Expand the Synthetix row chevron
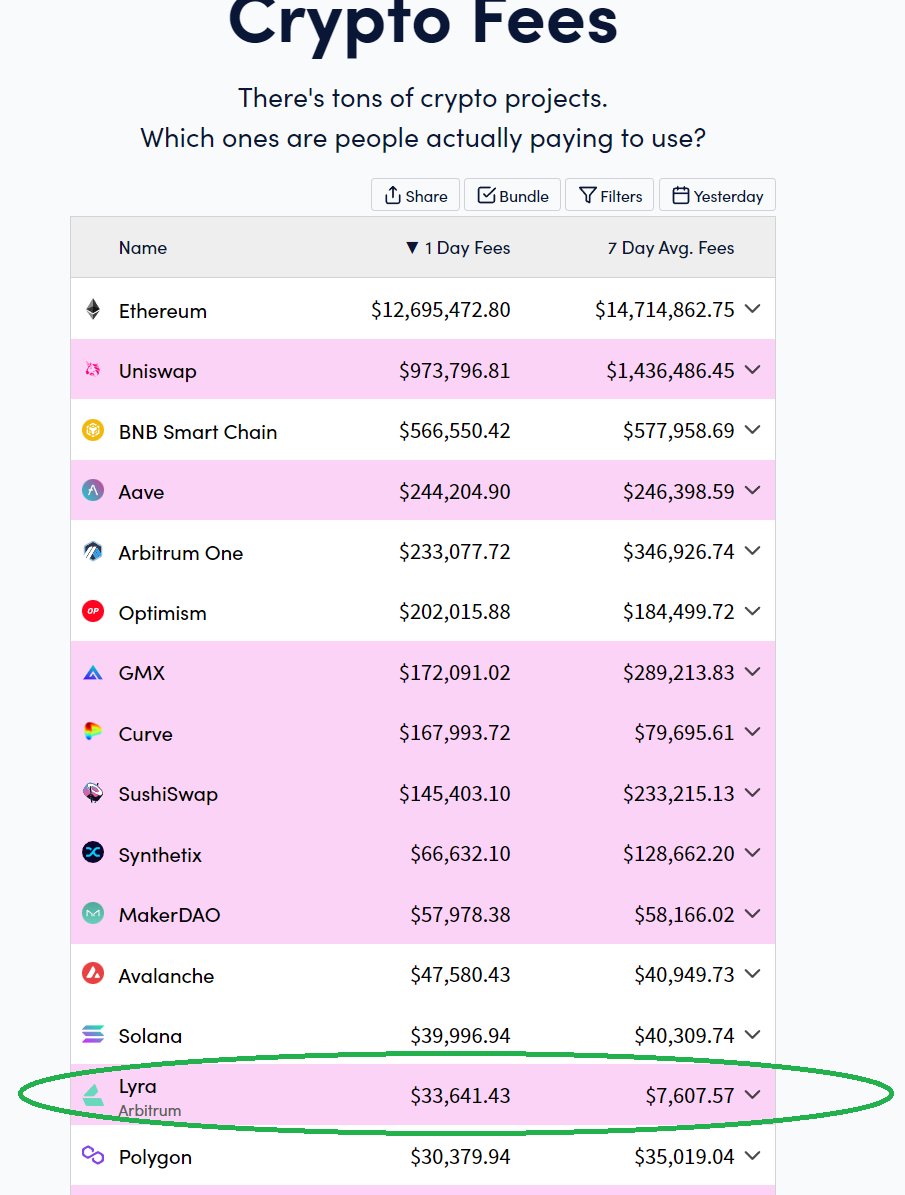Viewport: 905px width, 1195px height. click(x=753, y=853)
